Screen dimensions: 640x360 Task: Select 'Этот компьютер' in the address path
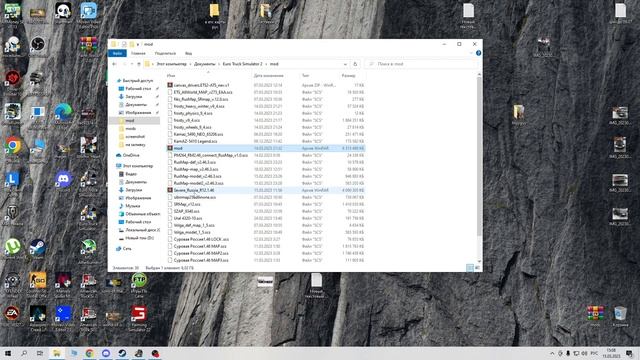[171, 64]
